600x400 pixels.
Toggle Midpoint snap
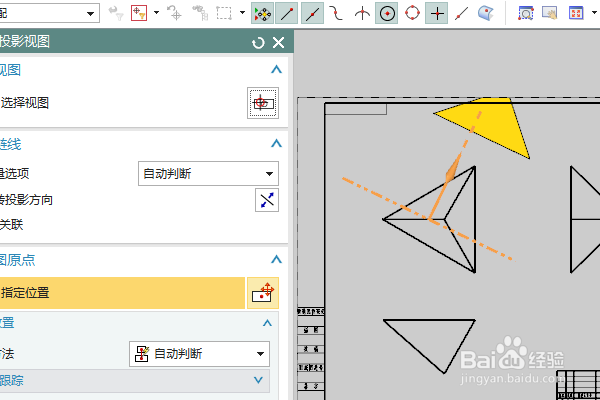(x=312, y=13)
